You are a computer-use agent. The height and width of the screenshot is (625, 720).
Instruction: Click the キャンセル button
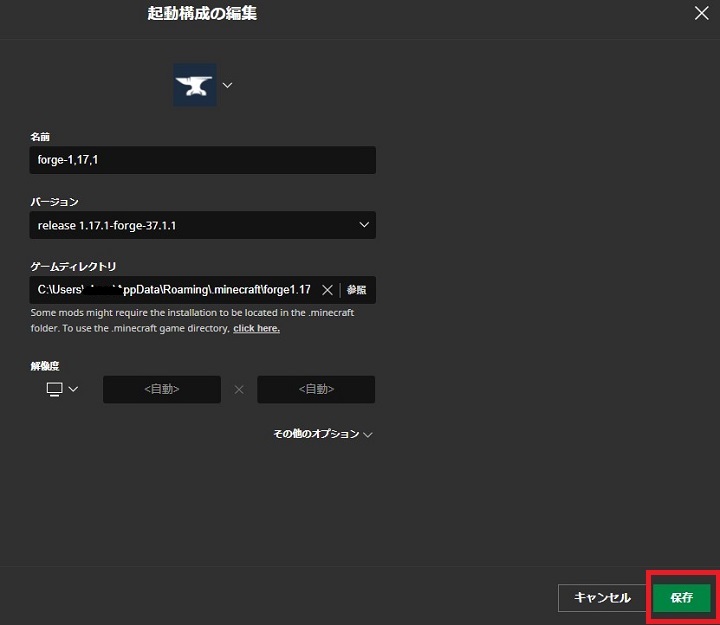point(602,598)
